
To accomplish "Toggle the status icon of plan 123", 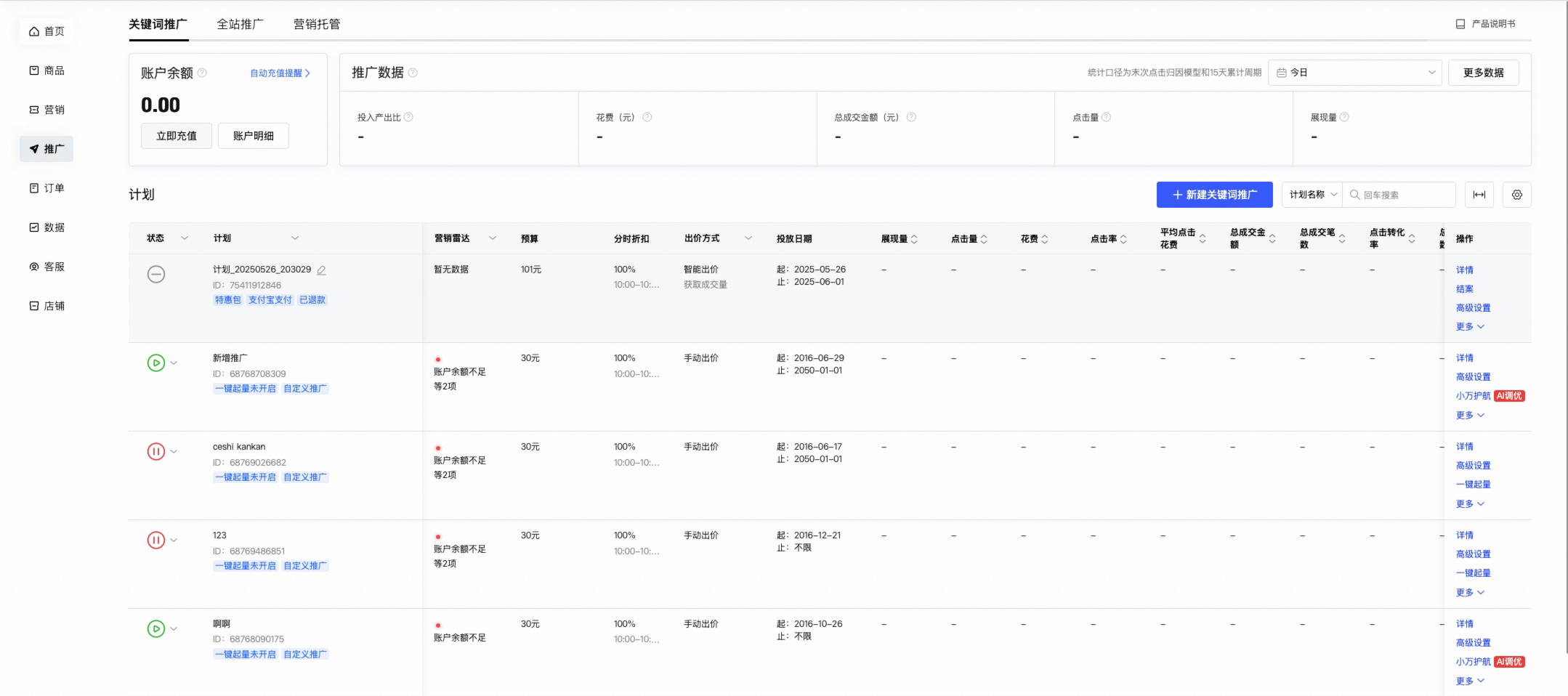I will (156, 540).
